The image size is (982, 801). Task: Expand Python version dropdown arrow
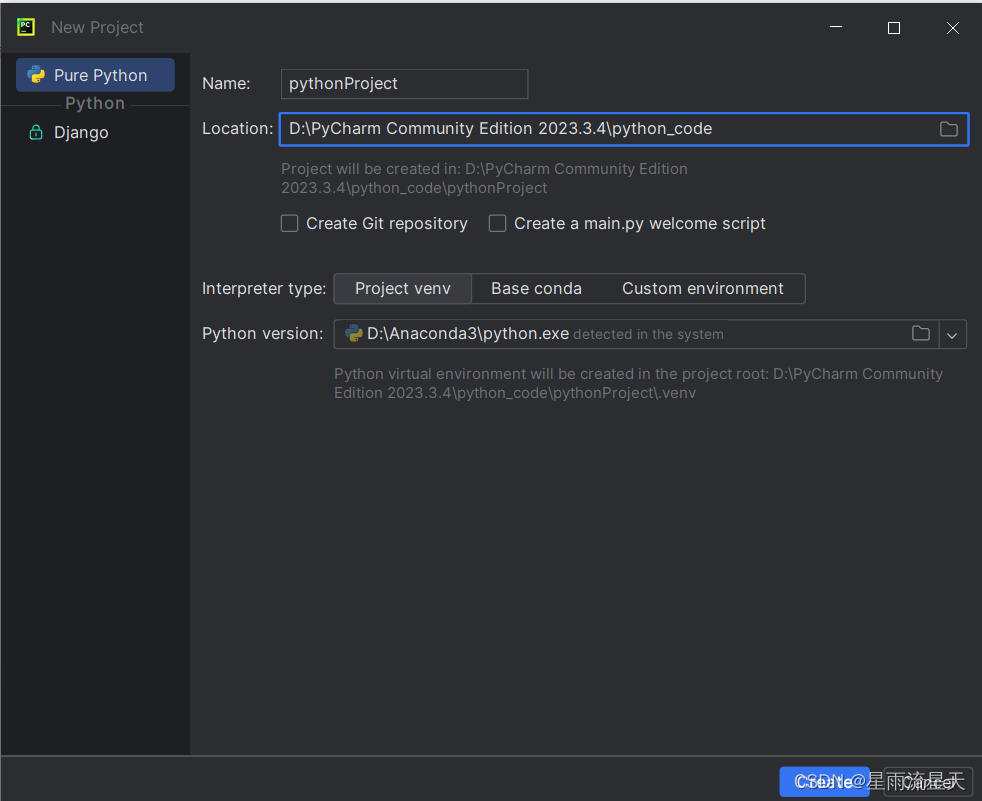952,334
